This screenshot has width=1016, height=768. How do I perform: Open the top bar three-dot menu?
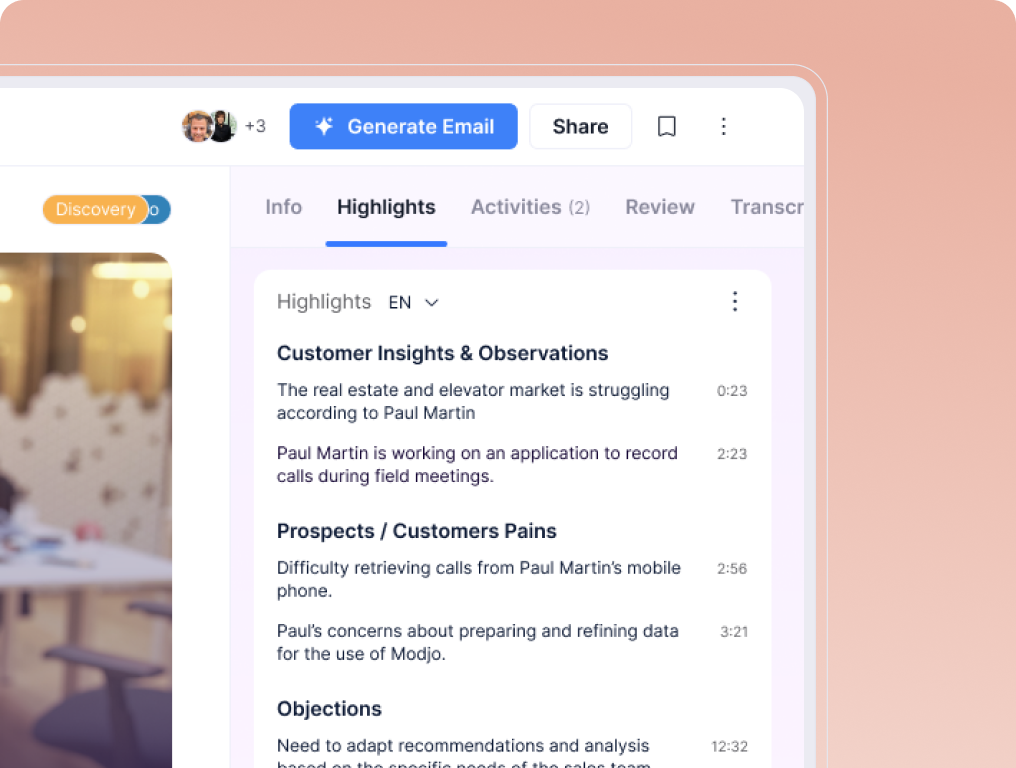723,126
